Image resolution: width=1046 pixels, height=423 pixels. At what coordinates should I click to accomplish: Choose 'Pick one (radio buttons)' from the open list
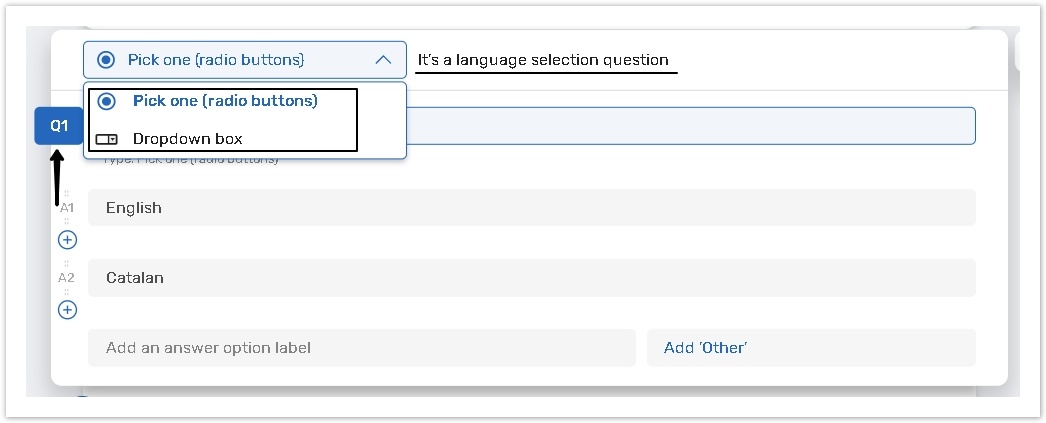tap(225, 101)
